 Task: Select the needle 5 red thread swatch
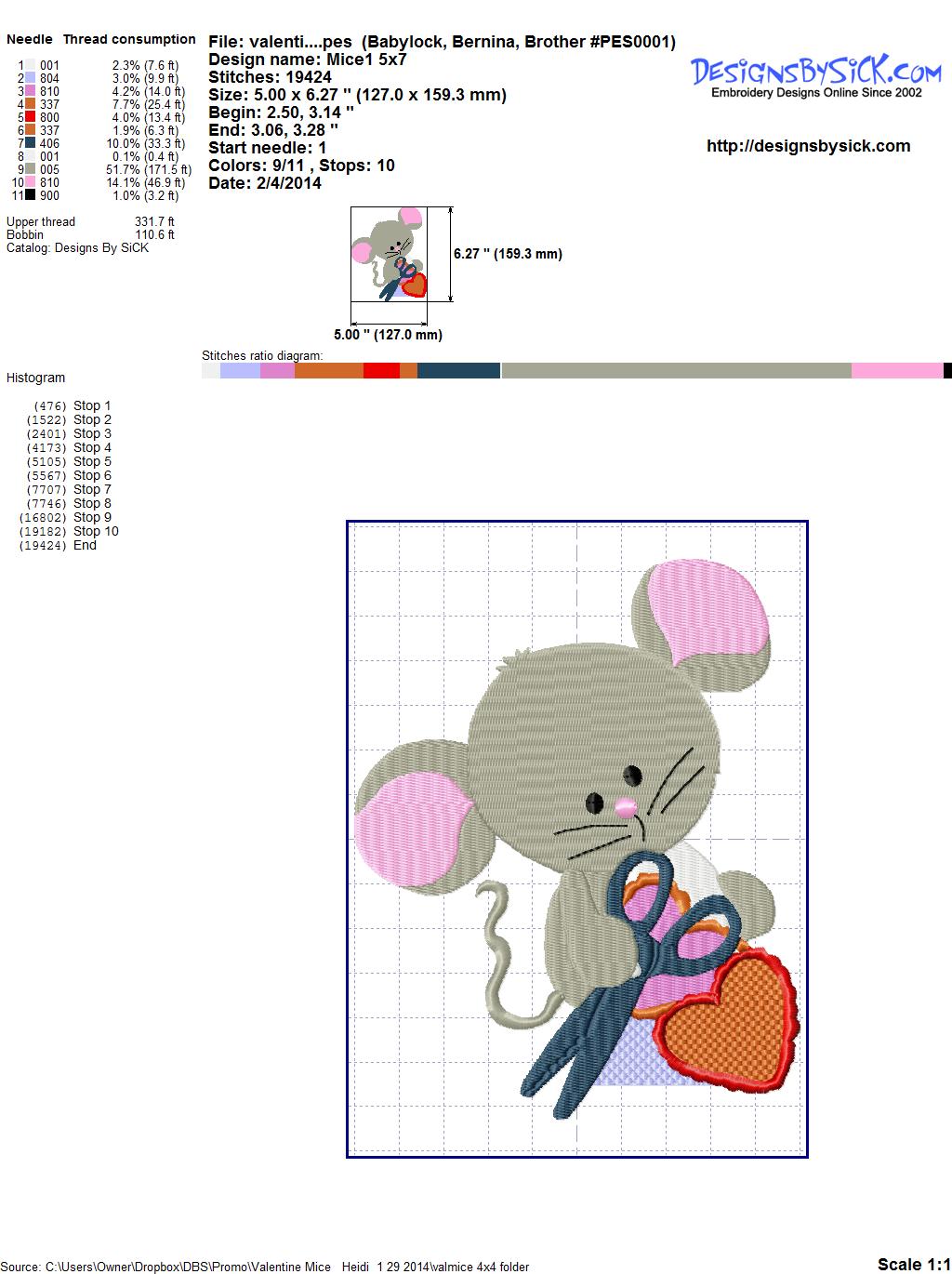tap(30, 117)
